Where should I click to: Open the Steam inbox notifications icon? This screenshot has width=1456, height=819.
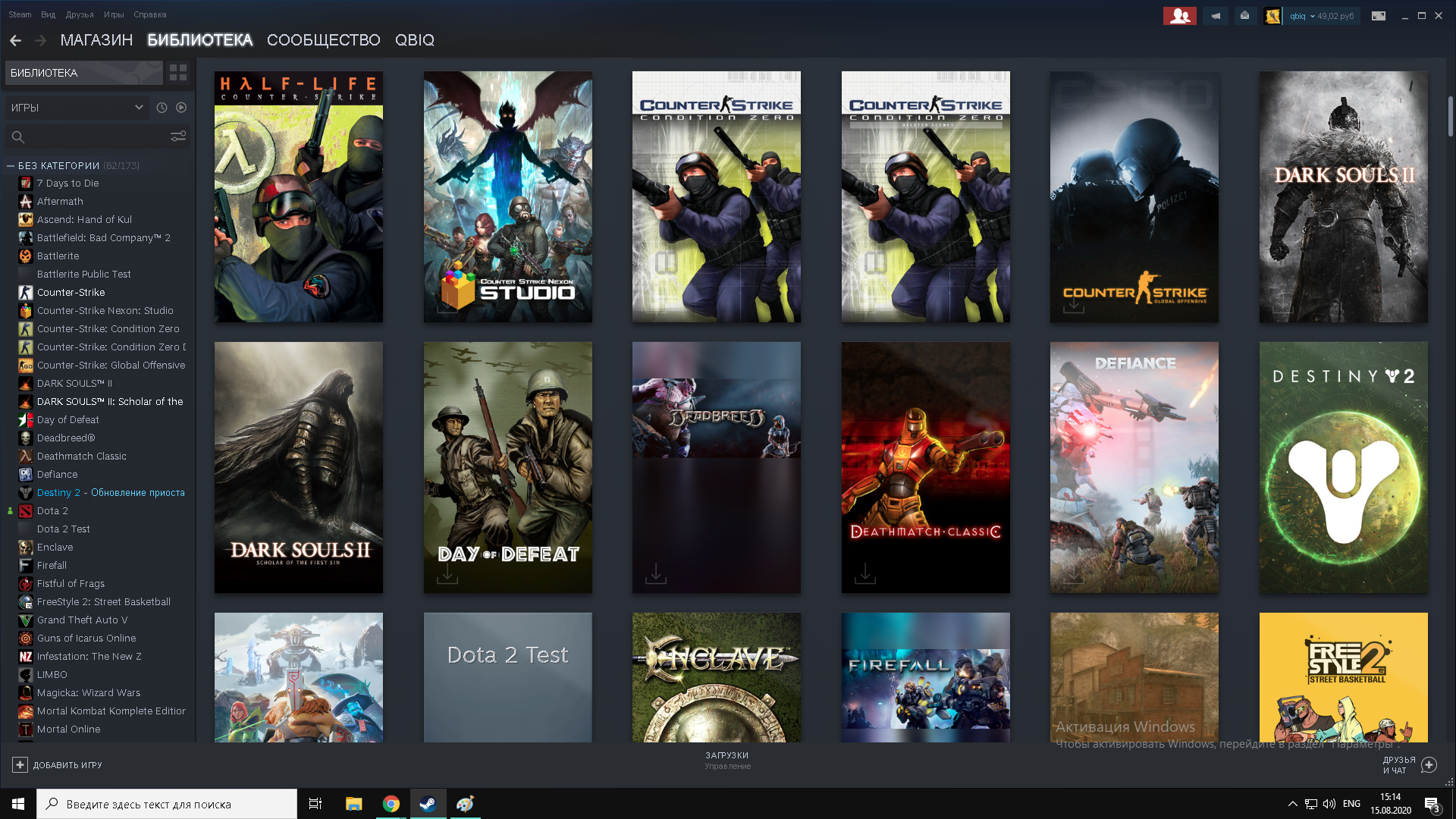point(1244,16)
